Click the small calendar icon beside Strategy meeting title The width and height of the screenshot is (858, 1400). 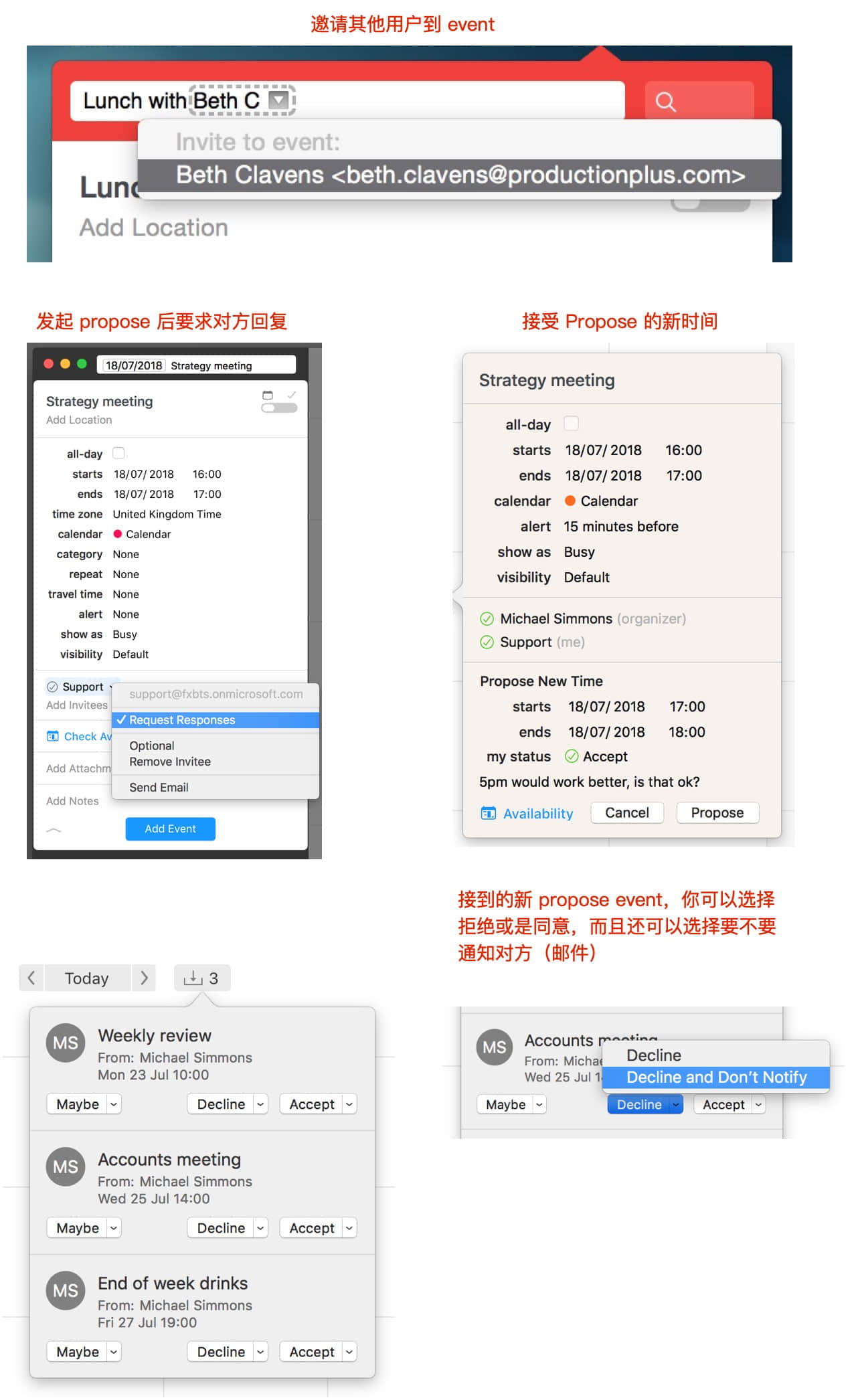point(268,395)
